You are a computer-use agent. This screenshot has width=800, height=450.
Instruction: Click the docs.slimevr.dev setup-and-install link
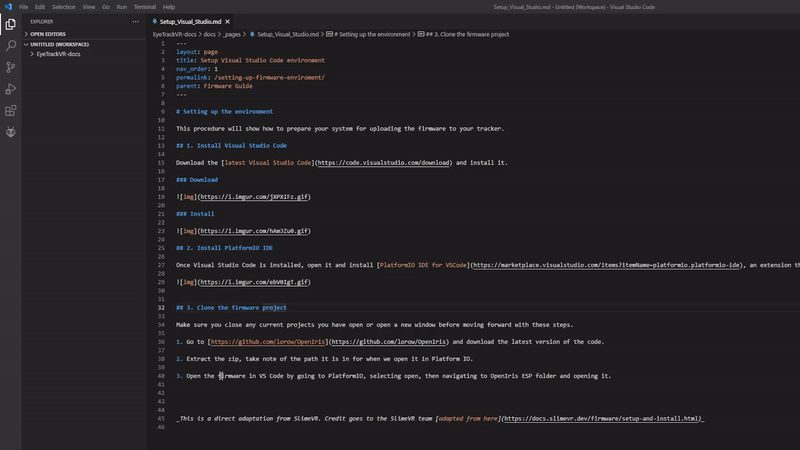click(601, 418)
